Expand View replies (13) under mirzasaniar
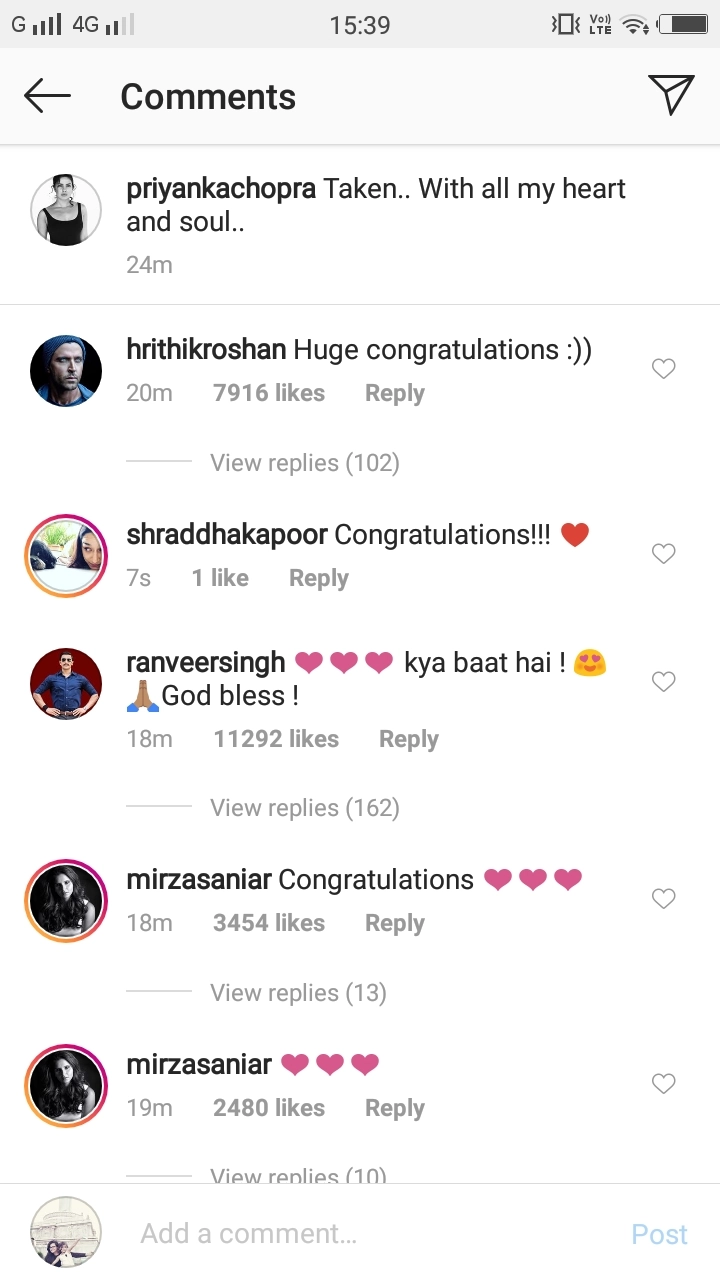 click(298, 993)
